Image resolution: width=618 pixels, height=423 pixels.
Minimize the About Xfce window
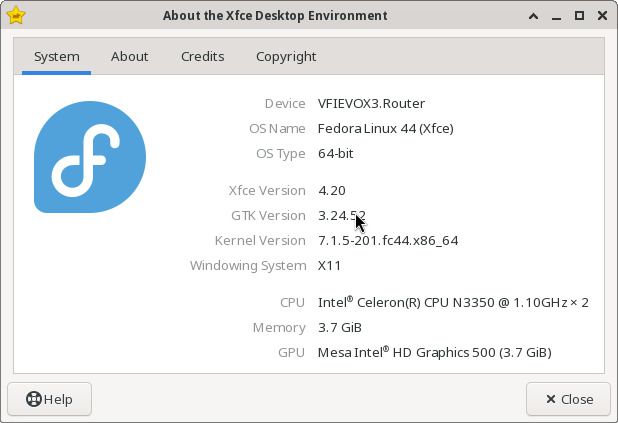(556, 16)
